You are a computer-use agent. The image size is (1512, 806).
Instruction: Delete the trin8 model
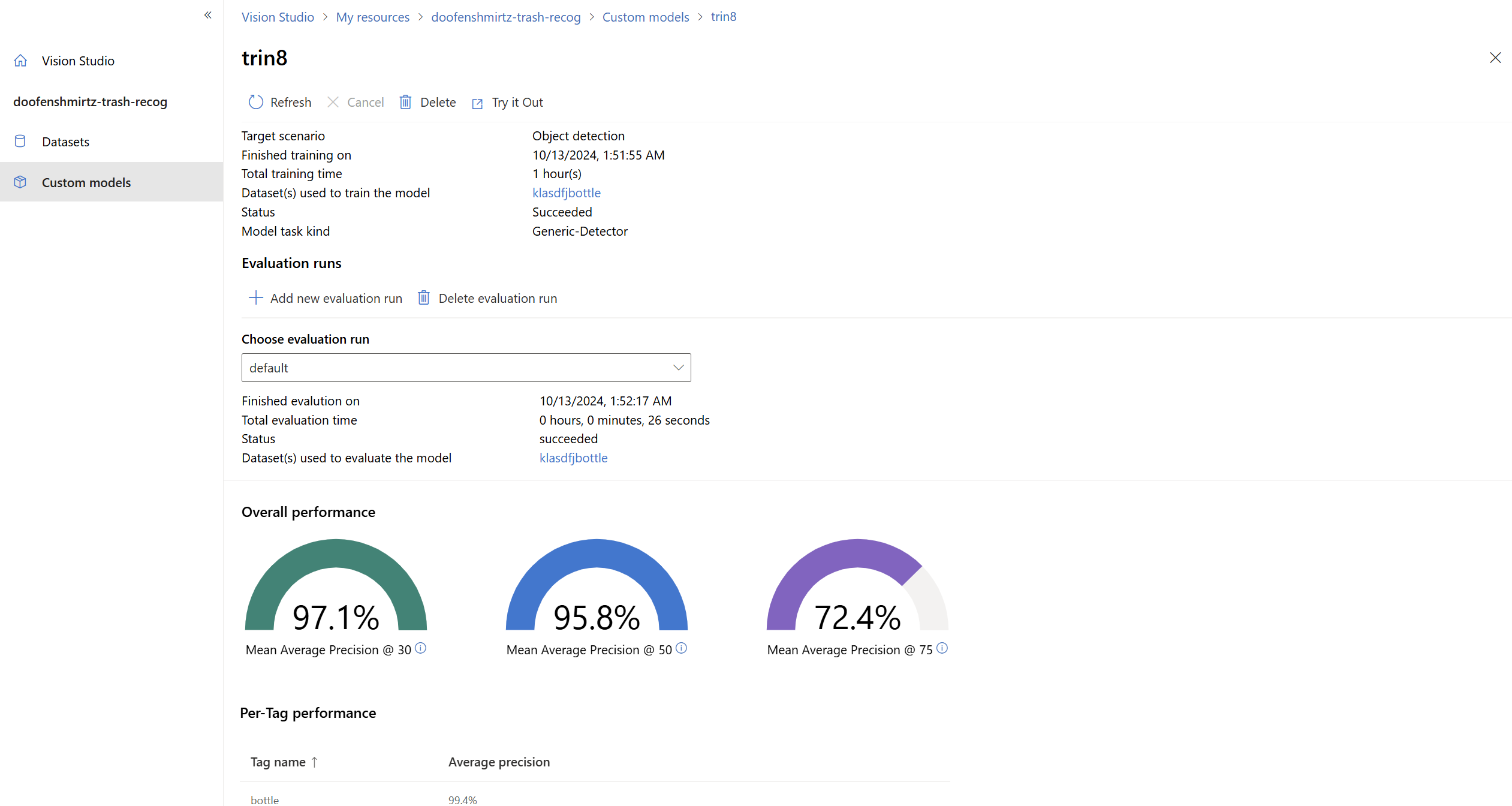(x=427, y=103)
